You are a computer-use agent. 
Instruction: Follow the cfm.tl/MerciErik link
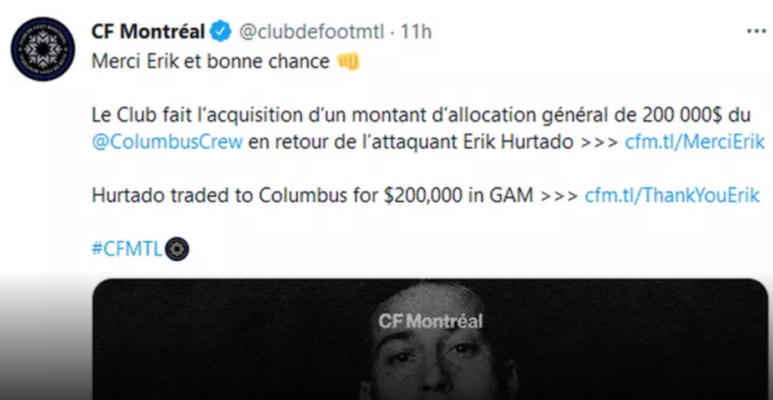pyautogui.click(x=694, y=142)
